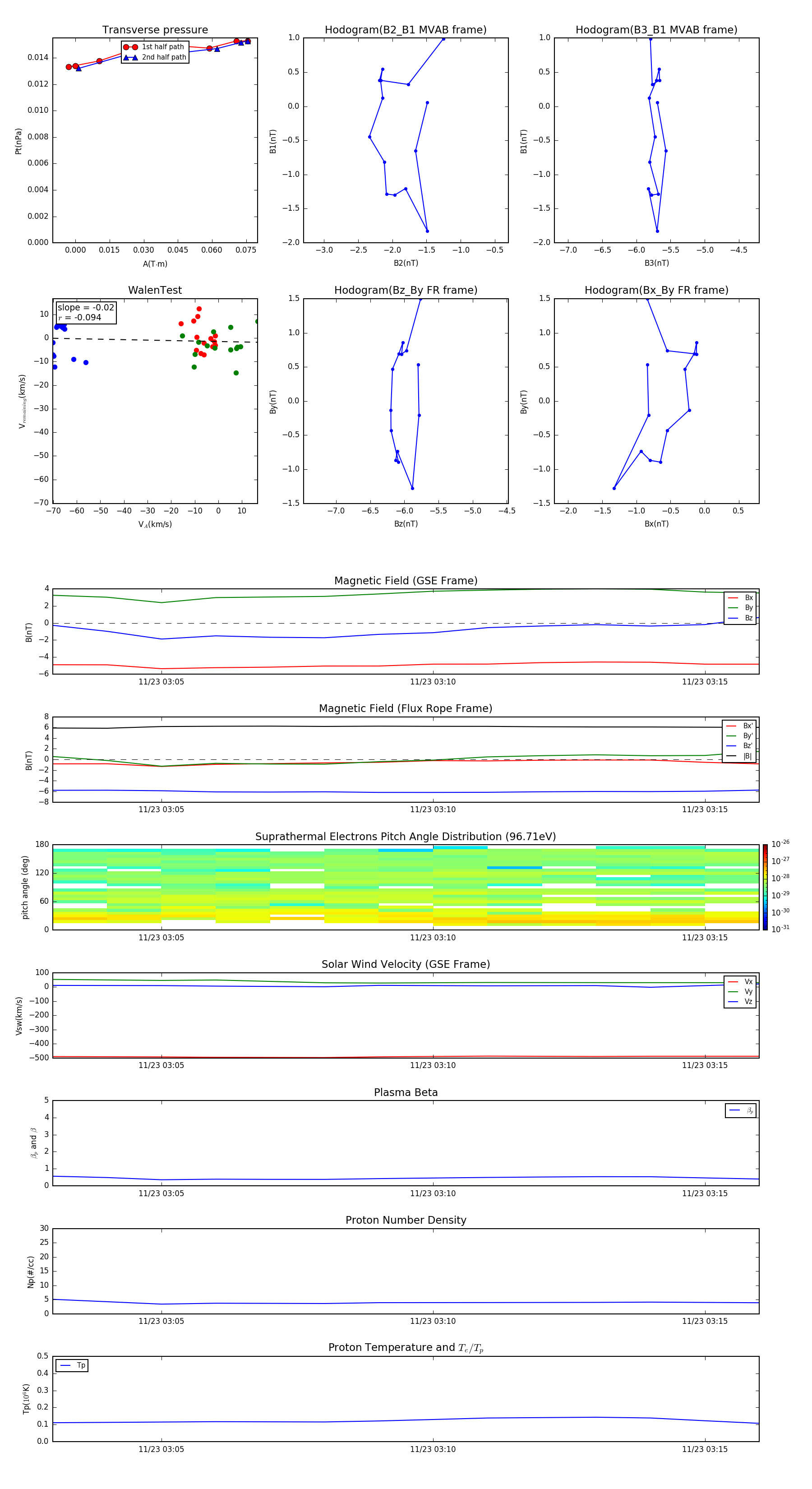Click the '0.075' tick on Transverse pressure x-axis

click(x=245, y=250)
